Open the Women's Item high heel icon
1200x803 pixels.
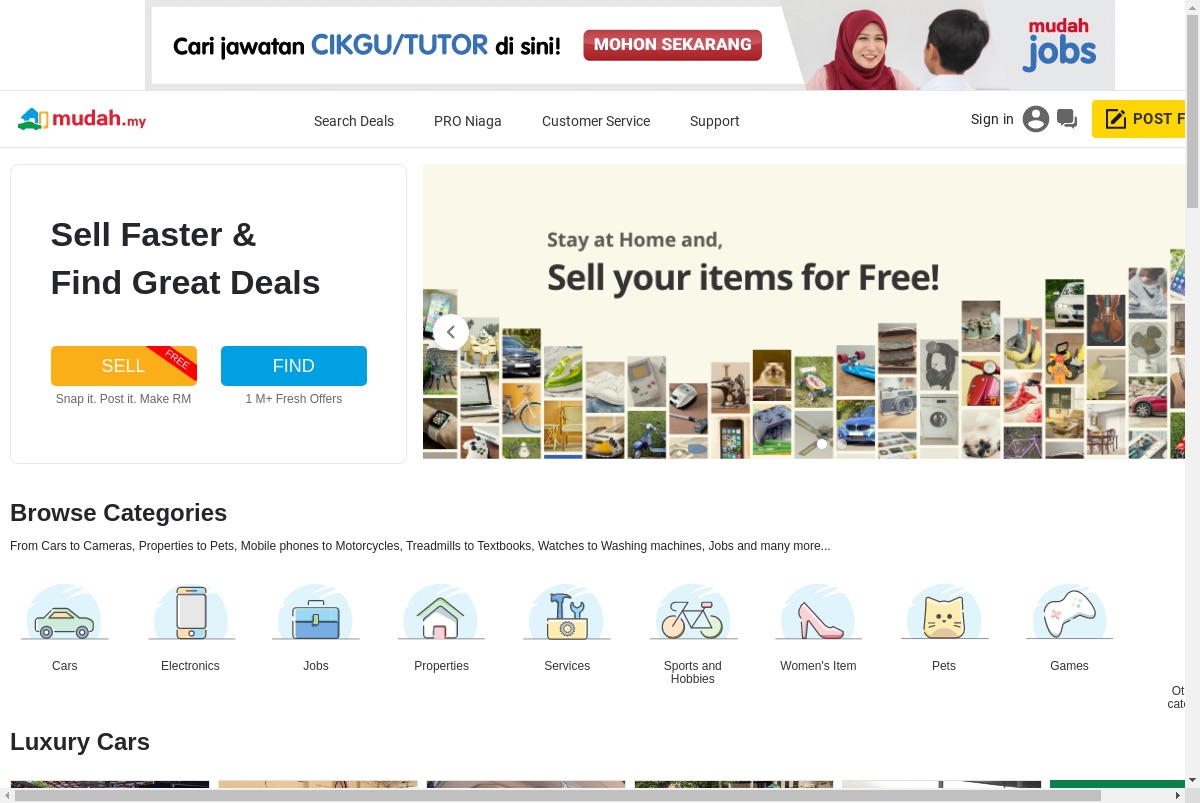click(818, 612)
